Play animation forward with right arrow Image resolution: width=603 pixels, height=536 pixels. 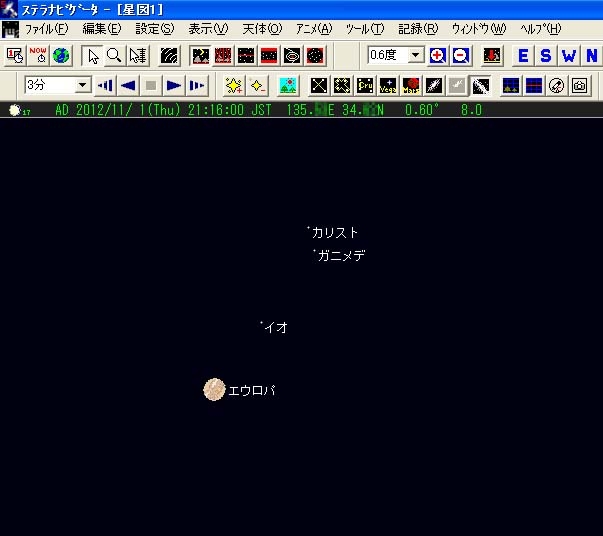(174, 85)
